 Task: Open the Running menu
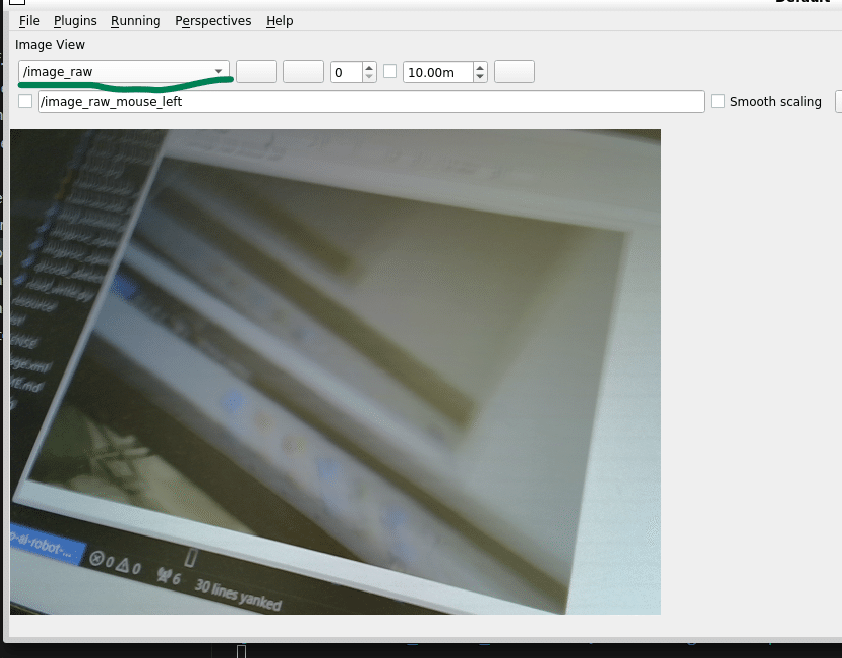[135, 20]
